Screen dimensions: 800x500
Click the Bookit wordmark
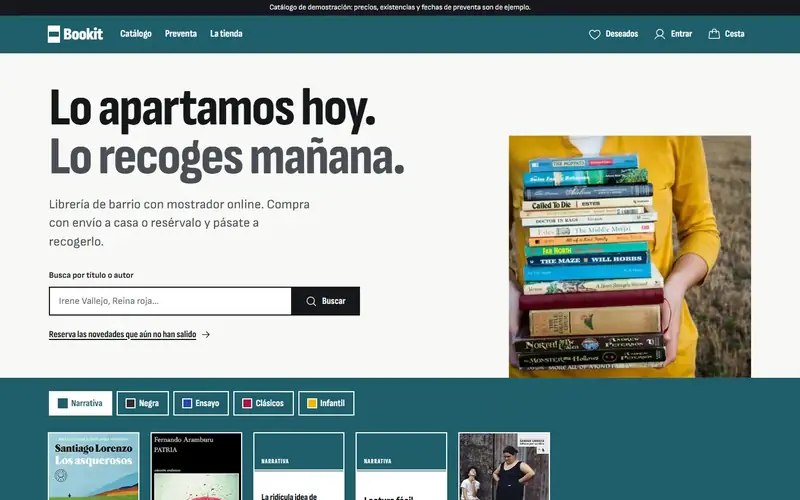tap(83, 34)
